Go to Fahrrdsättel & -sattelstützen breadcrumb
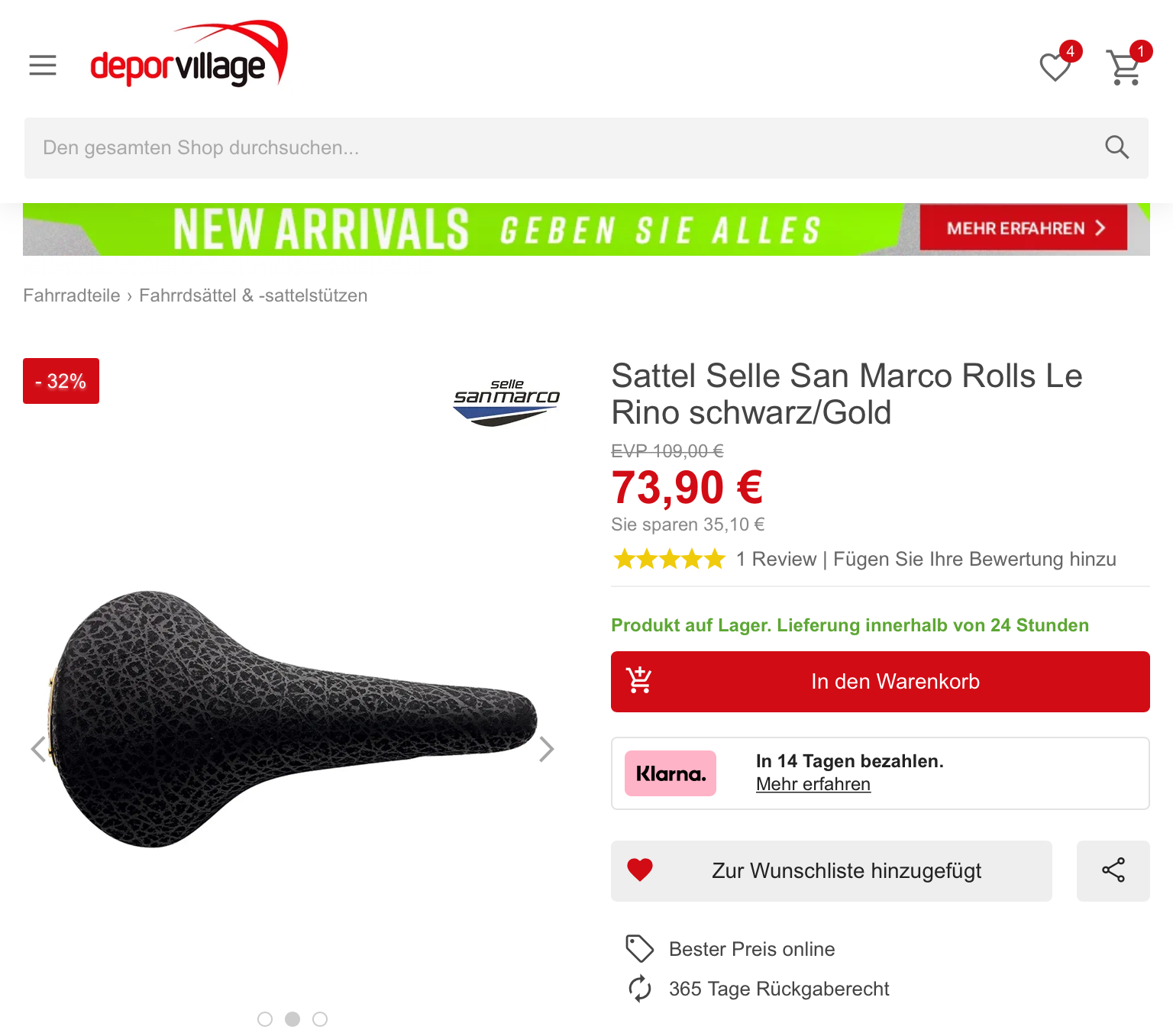The width and height of the screenshot is (1173, 1036). click(254, 295)
